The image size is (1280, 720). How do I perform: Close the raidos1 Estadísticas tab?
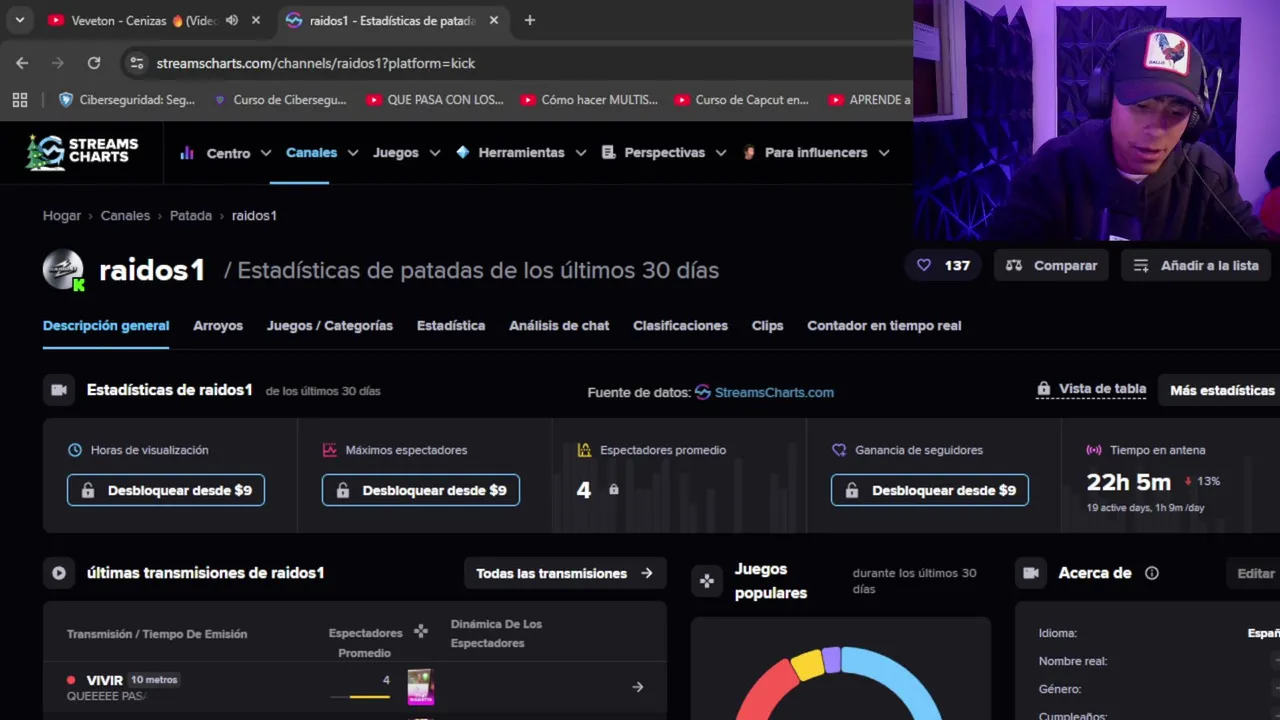494,20
